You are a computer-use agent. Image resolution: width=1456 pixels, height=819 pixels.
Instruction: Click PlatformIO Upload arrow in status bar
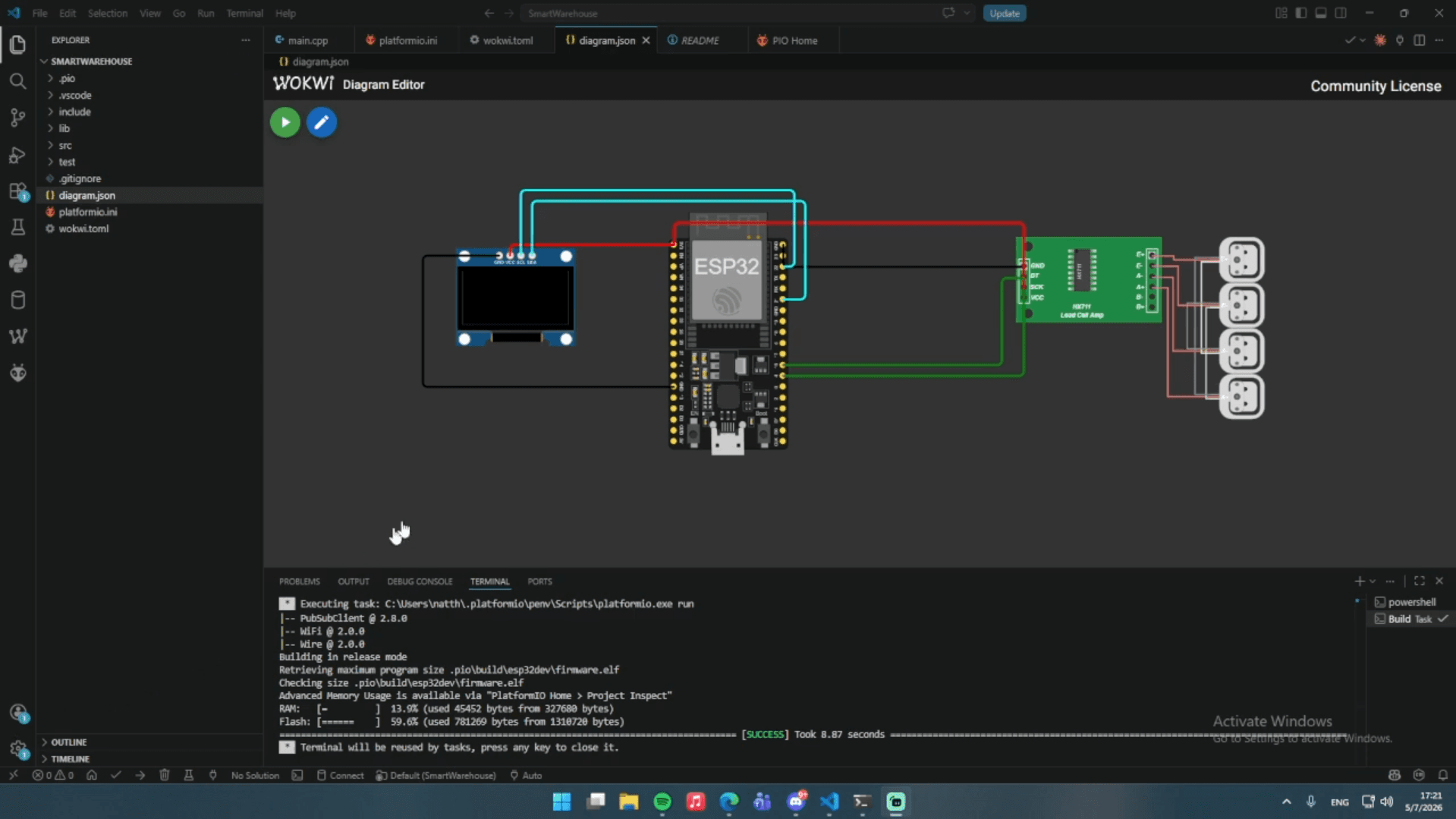point(140,775)
